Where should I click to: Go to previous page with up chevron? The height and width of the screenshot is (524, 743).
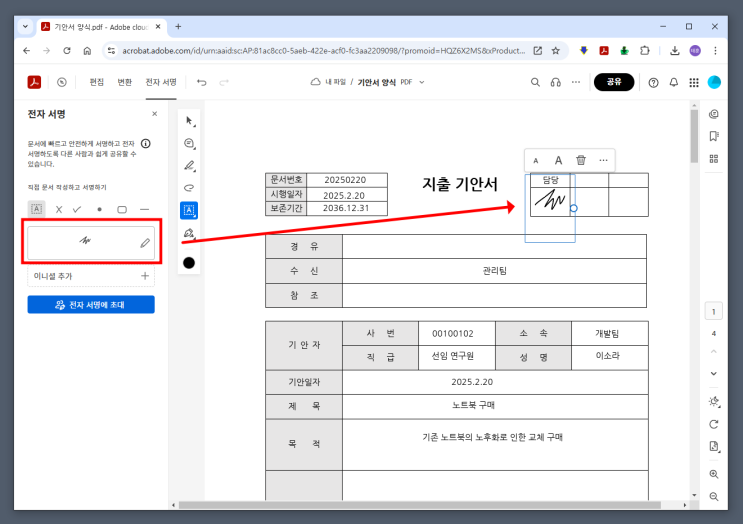click(x=714, y=352)
